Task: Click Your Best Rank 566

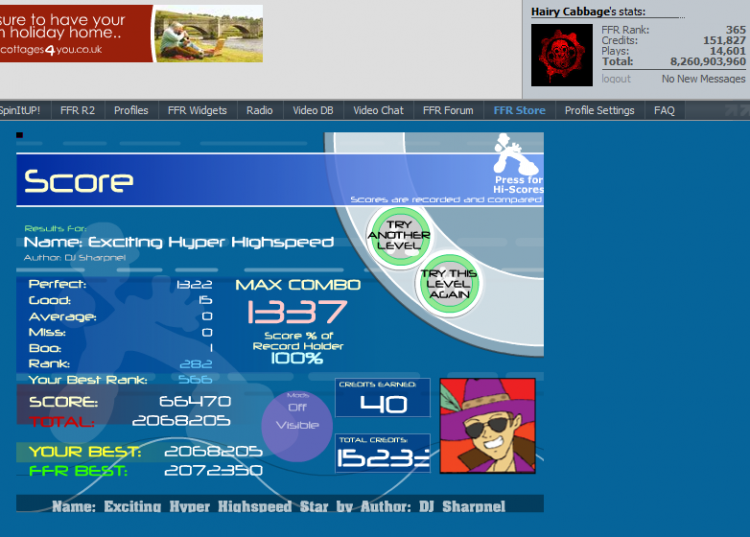Action: coord(195,380)
